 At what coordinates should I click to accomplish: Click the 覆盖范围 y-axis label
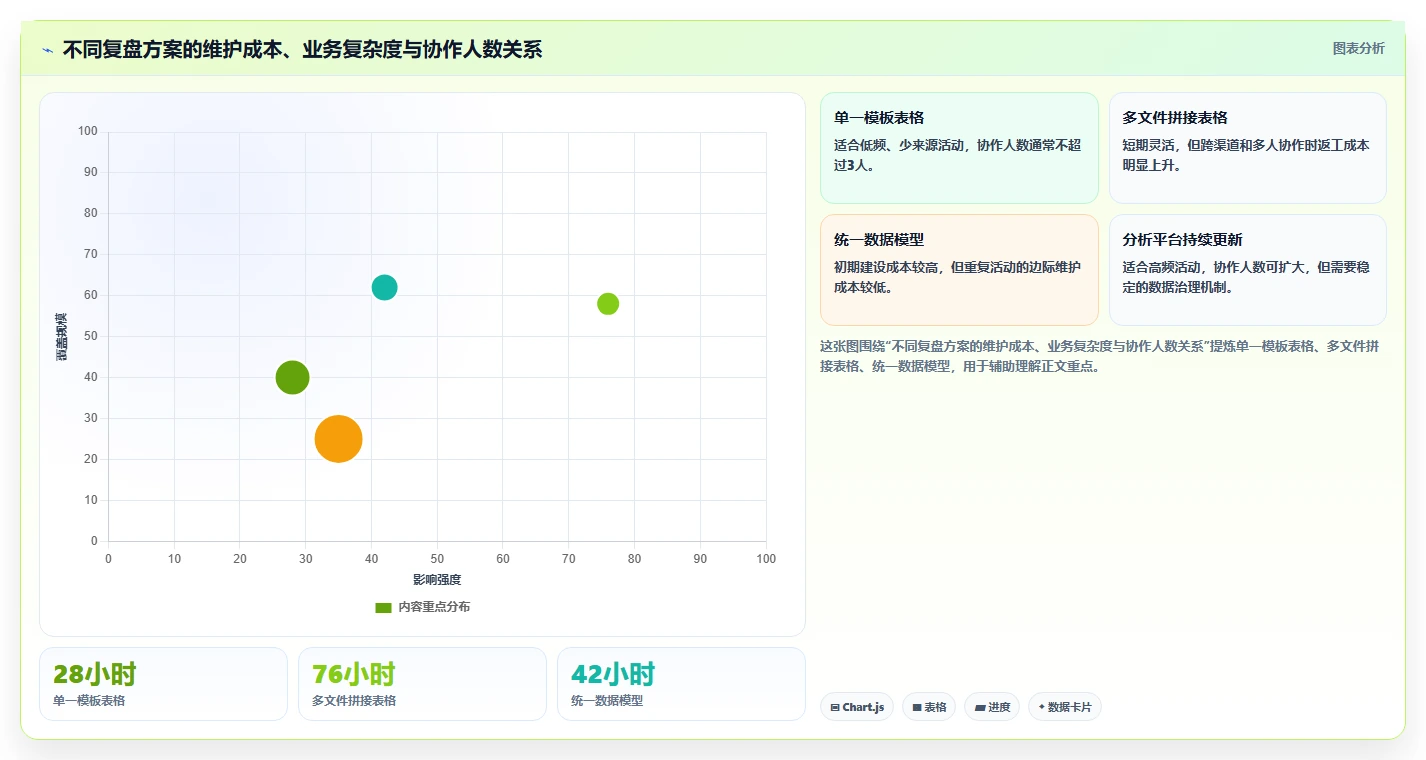tap(62, 336)
